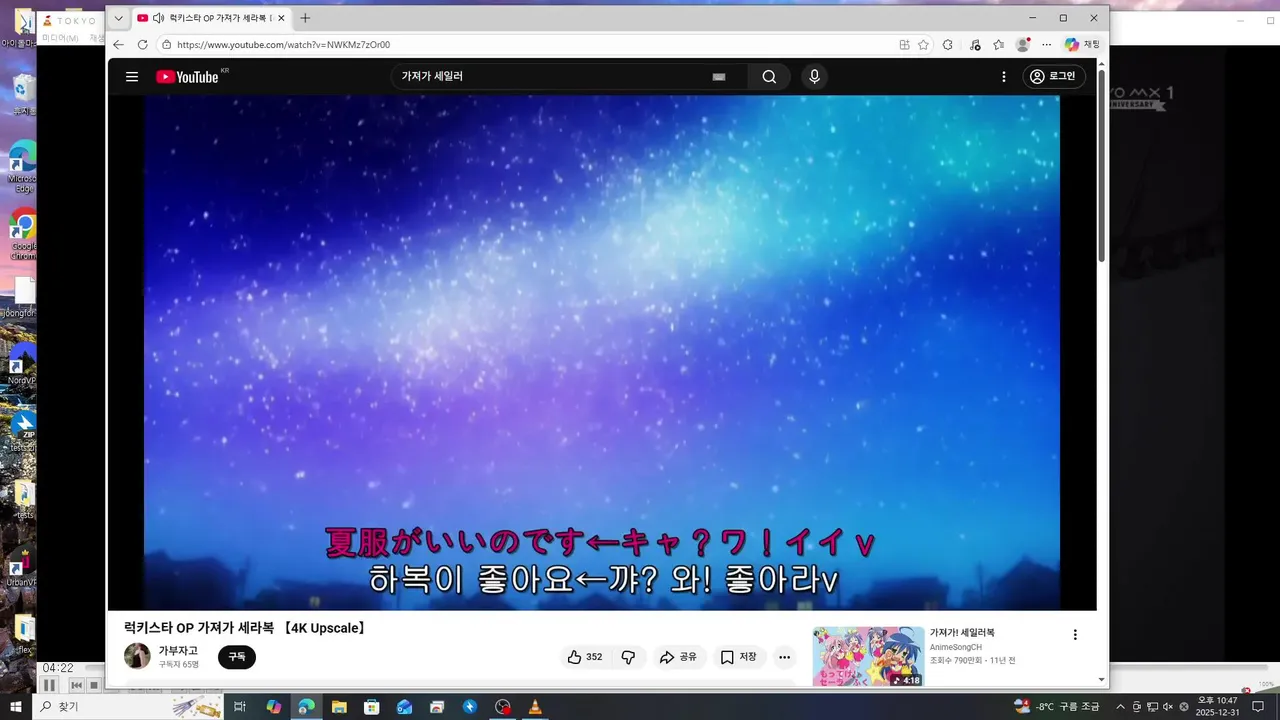Click previous track in background media player
This screenshot has width=1280, height=720.
76,685
